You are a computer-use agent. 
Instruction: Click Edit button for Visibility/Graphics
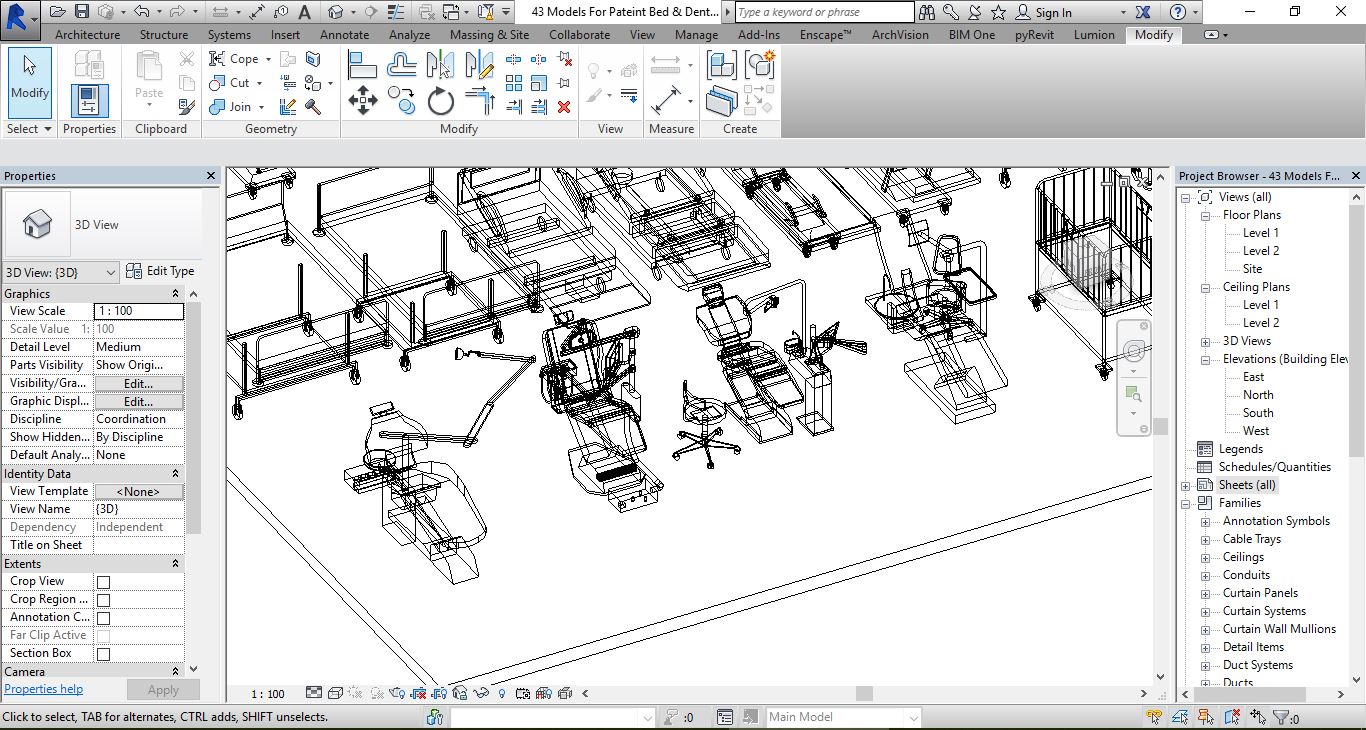coord(138,384)
